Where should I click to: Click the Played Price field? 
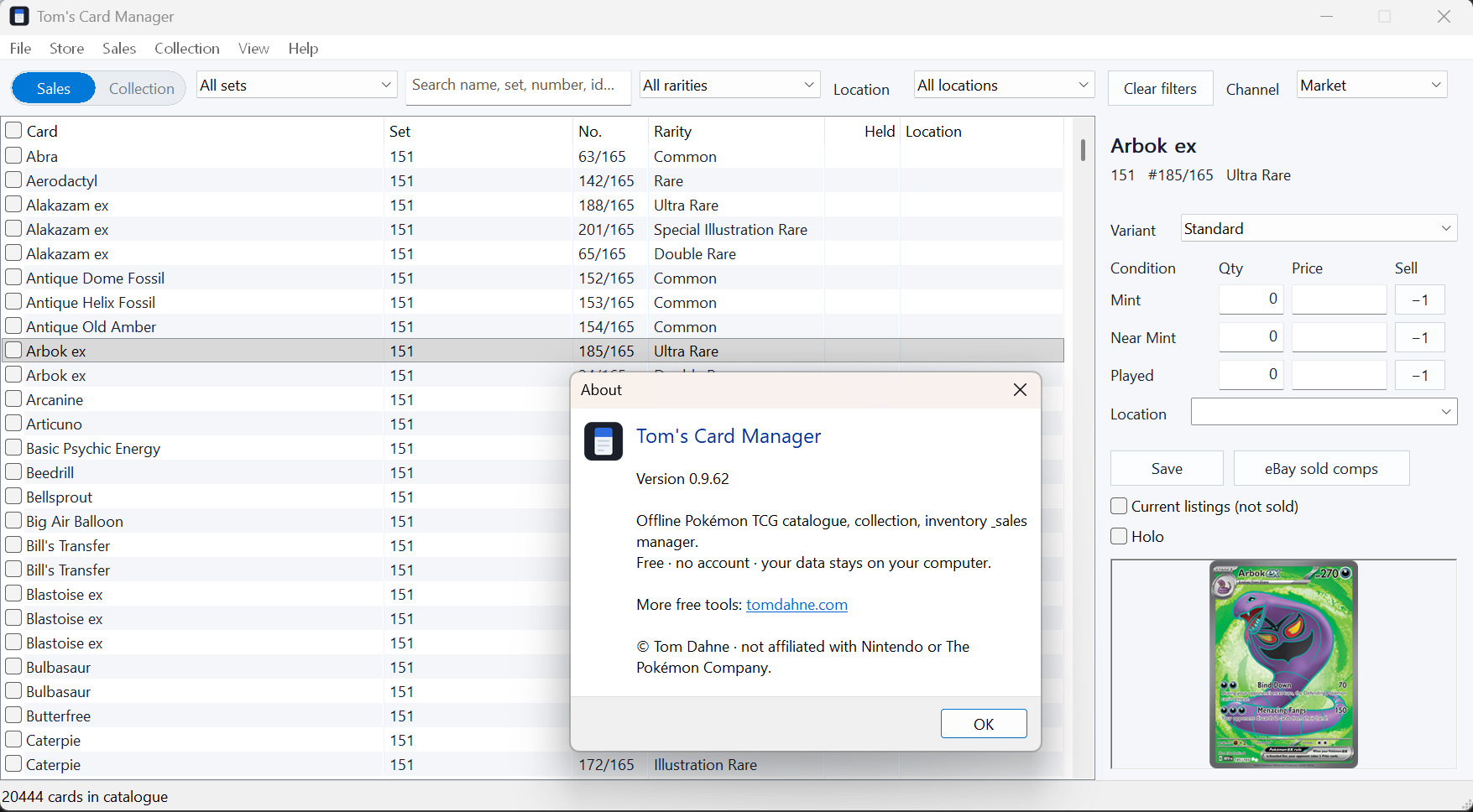tap(1339, 375)
